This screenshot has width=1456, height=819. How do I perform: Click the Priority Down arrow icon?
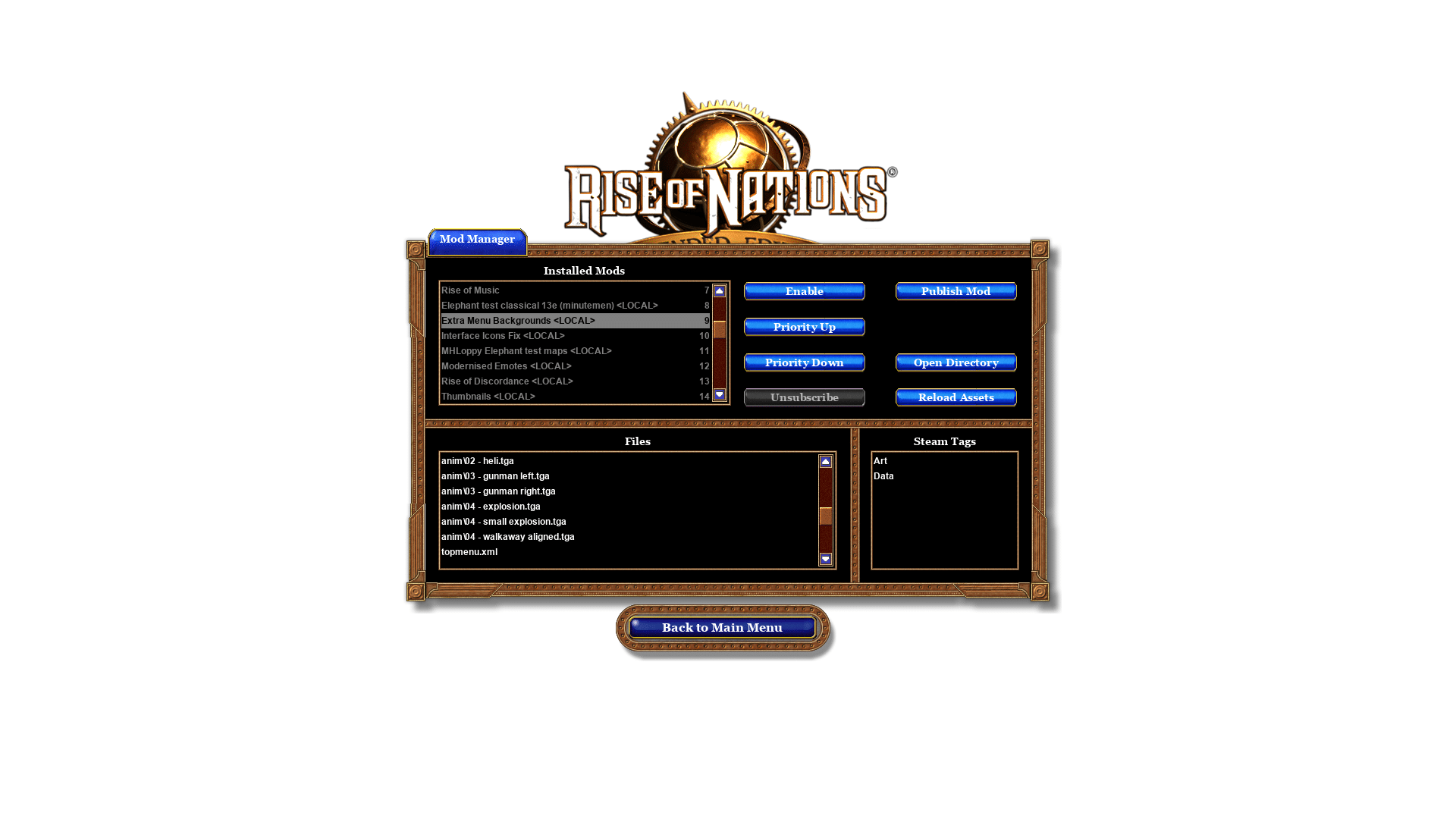[804, 362]
